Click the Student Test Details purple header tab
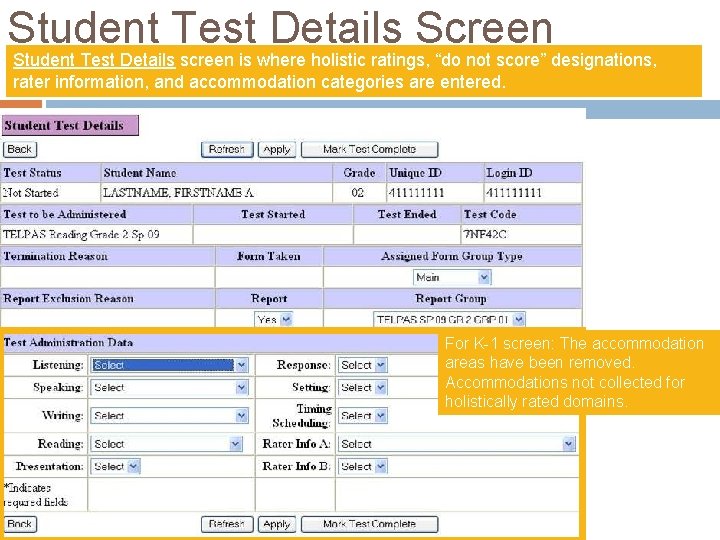720x540 pixels. (x=70, y=125)
